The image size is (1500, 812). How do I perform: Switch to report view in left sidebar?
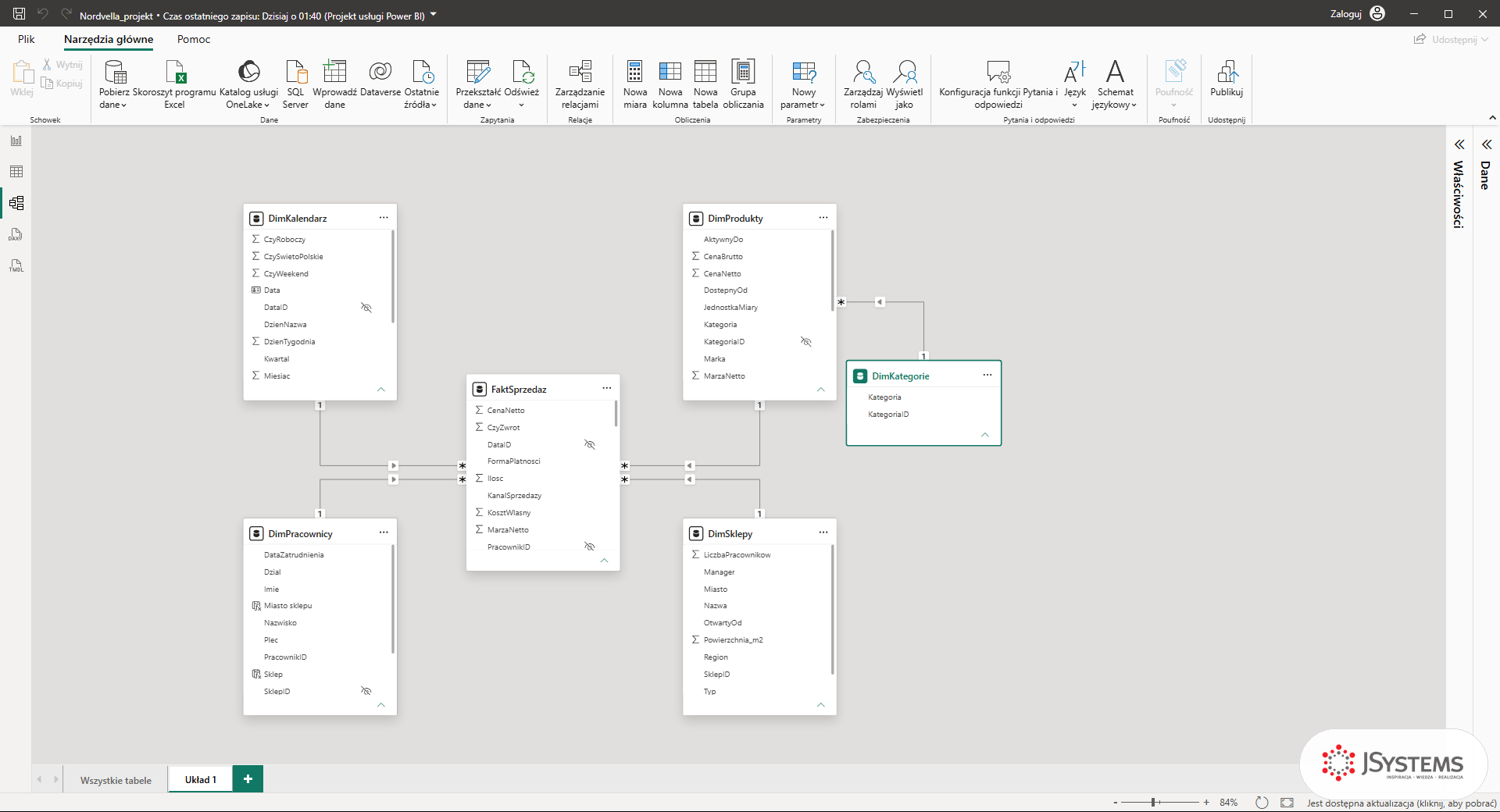click(16, 141)
